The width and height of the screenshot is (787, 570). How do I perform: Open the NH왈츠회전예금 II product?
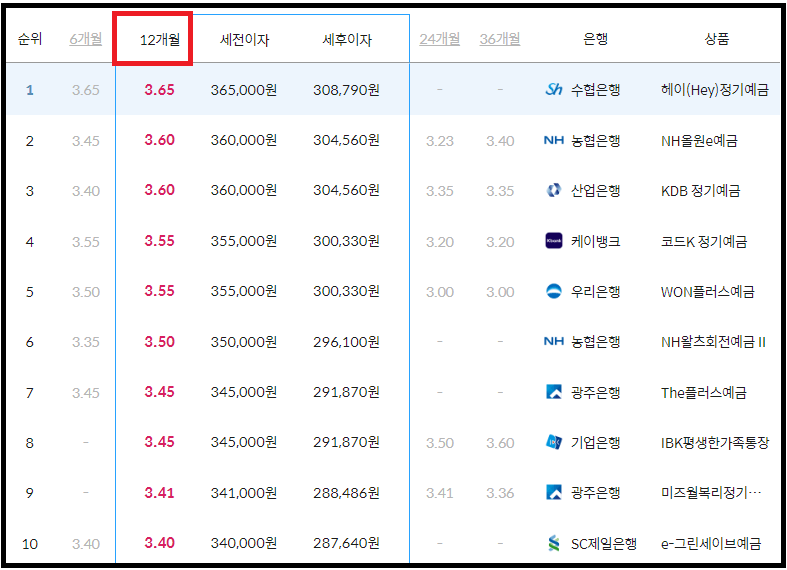tap(713, 342)
